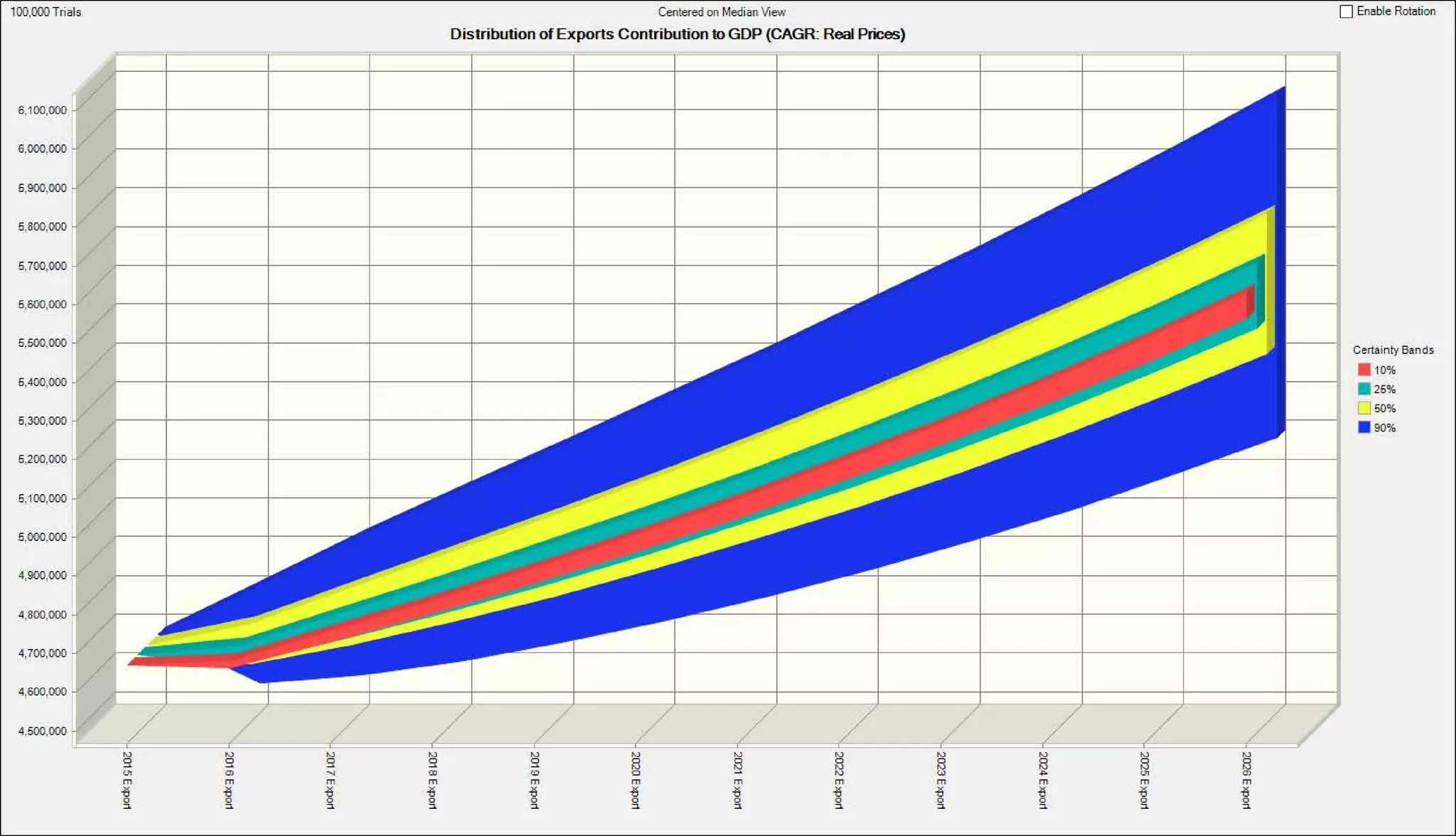
Task: Click the yellow 50% certainty band swatch
Action: pos(1364,408)
